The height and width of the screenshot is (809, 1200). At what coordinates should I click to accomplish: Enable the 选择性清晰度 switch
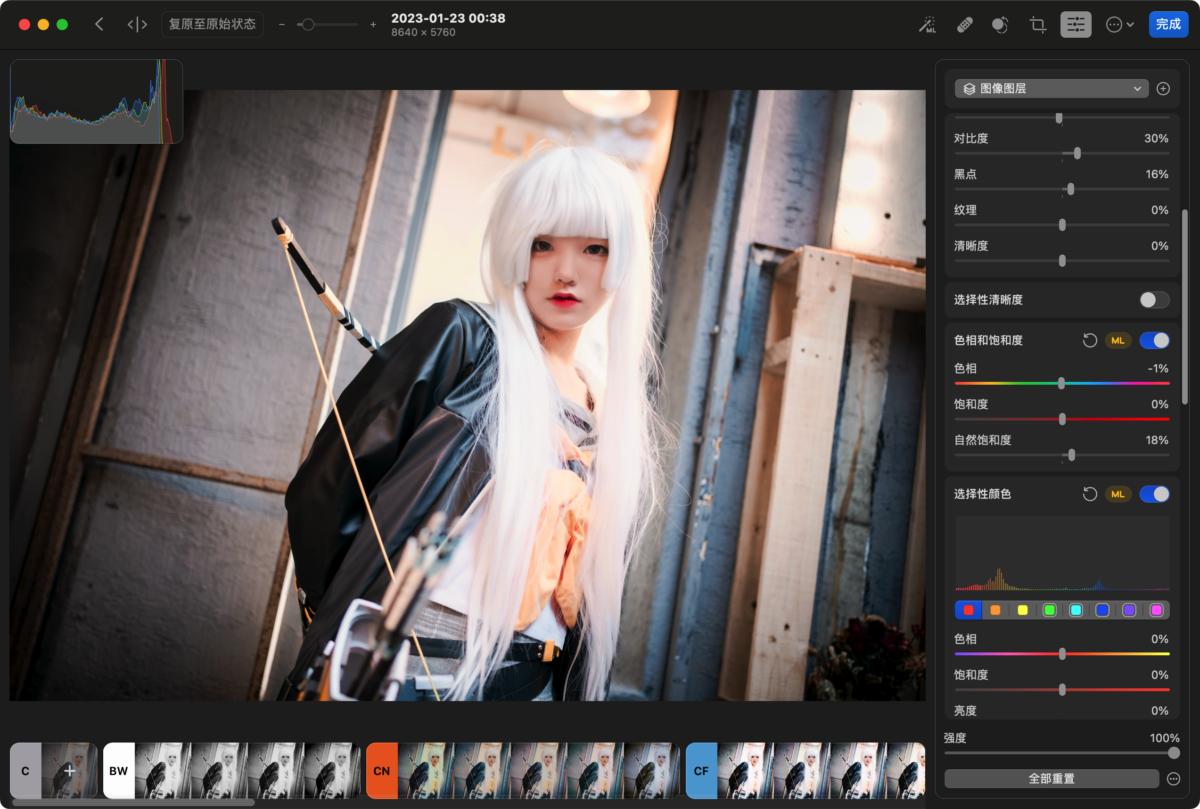coord(1154,299)
